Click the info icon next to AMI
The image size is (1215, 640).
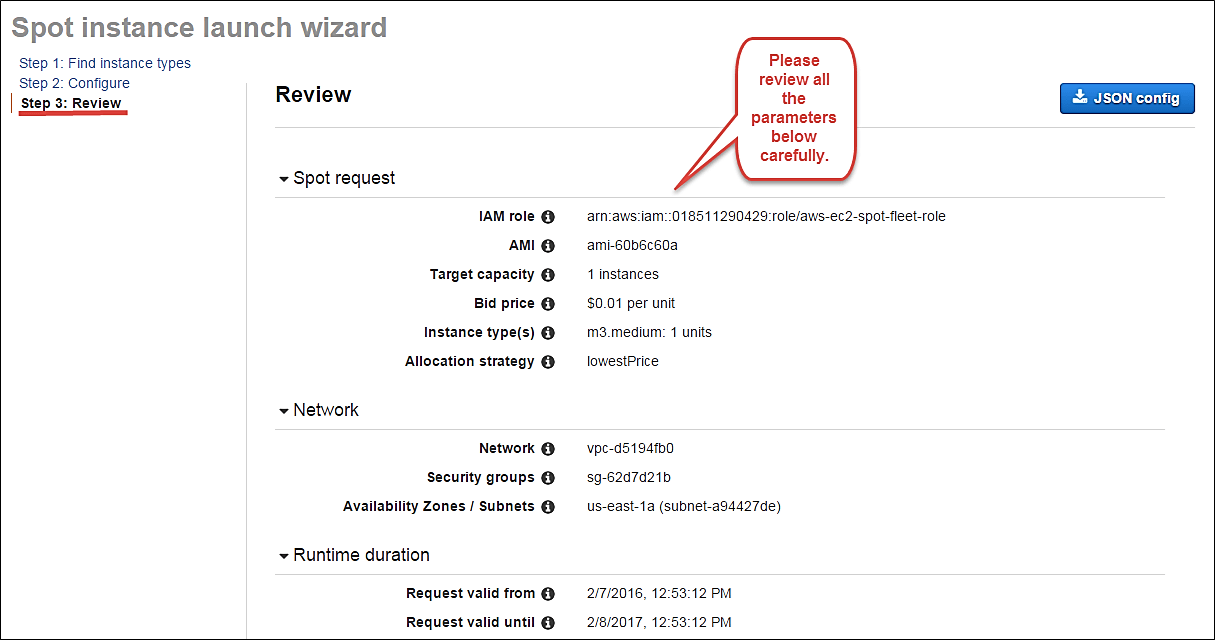pyautogui.click(x=548, y=245)
